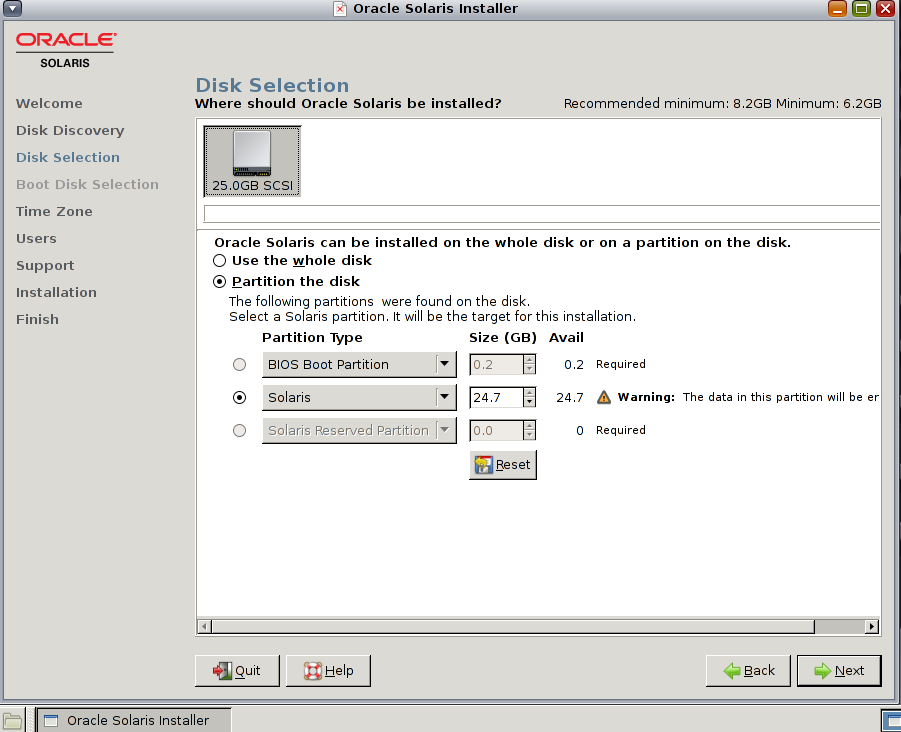
Task: Select Finish step in sidebar
Action: coord(37,319)
